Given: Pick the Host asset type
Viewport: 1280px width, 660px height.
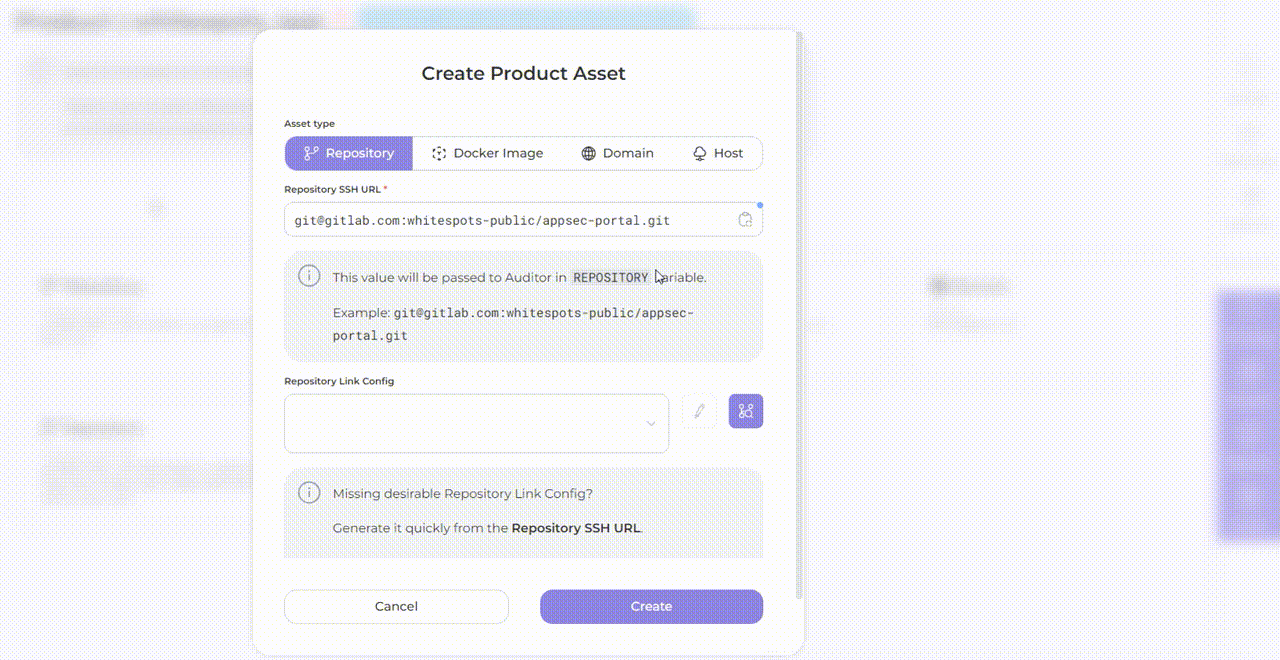Looking at the screenshot, I should (717, 153).
